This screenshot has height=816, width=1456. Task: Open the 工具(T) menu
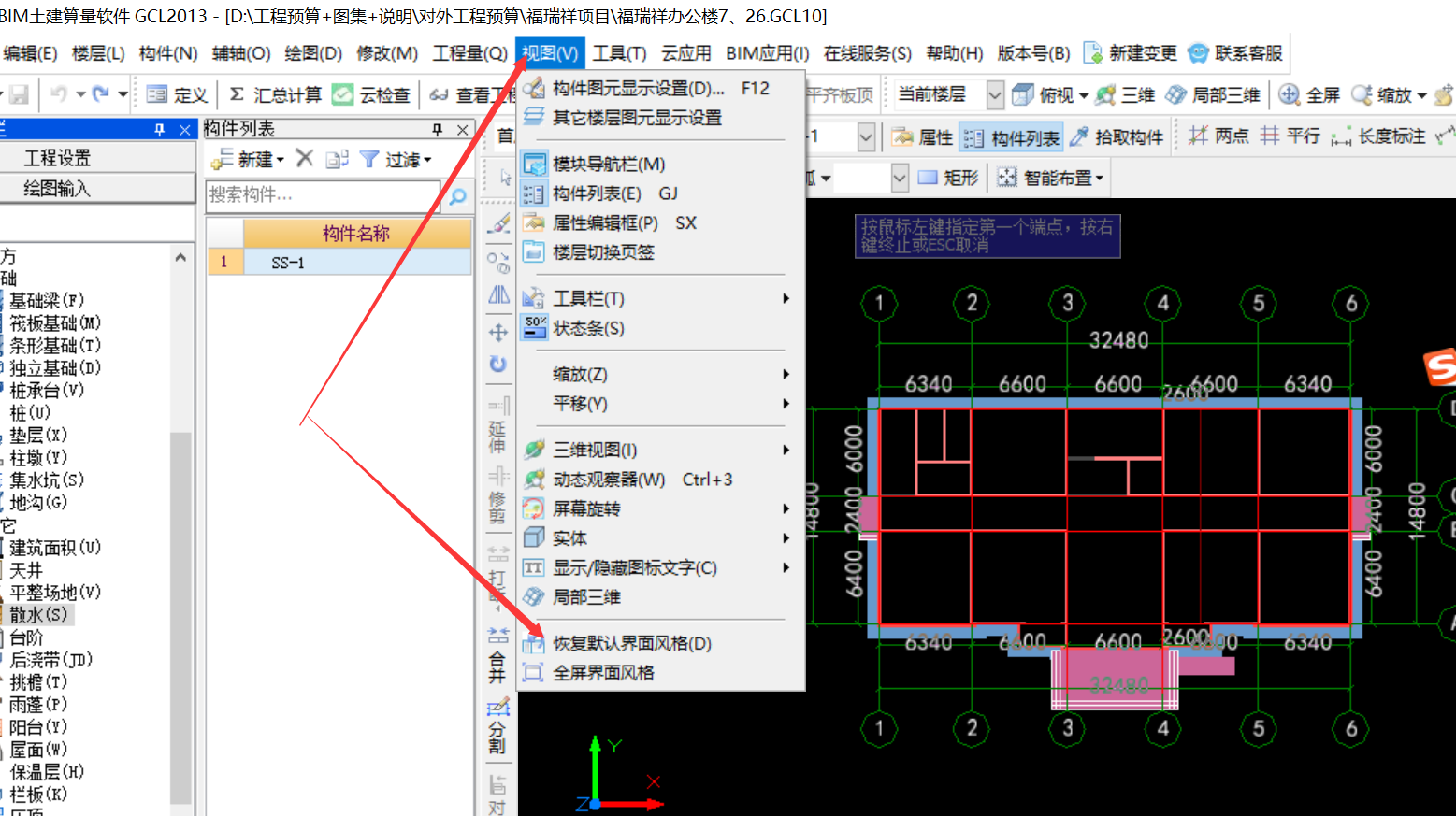coord(619,53)
